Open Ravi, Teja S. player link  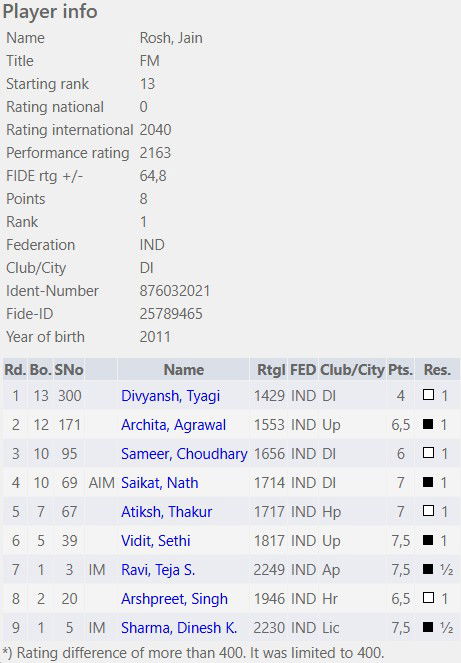[x=158, y=570]
